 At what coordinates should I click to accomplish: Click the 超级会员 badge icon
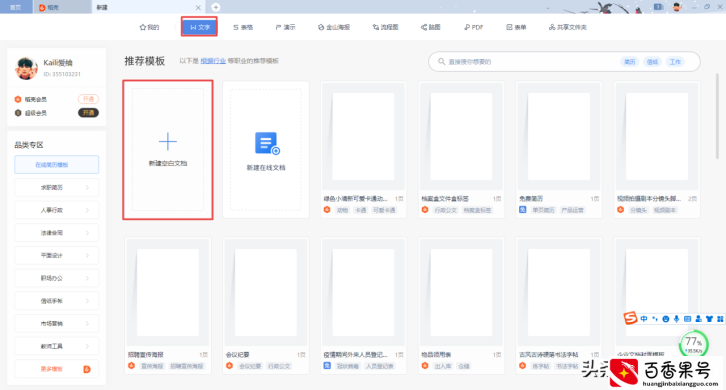point(18,113)
